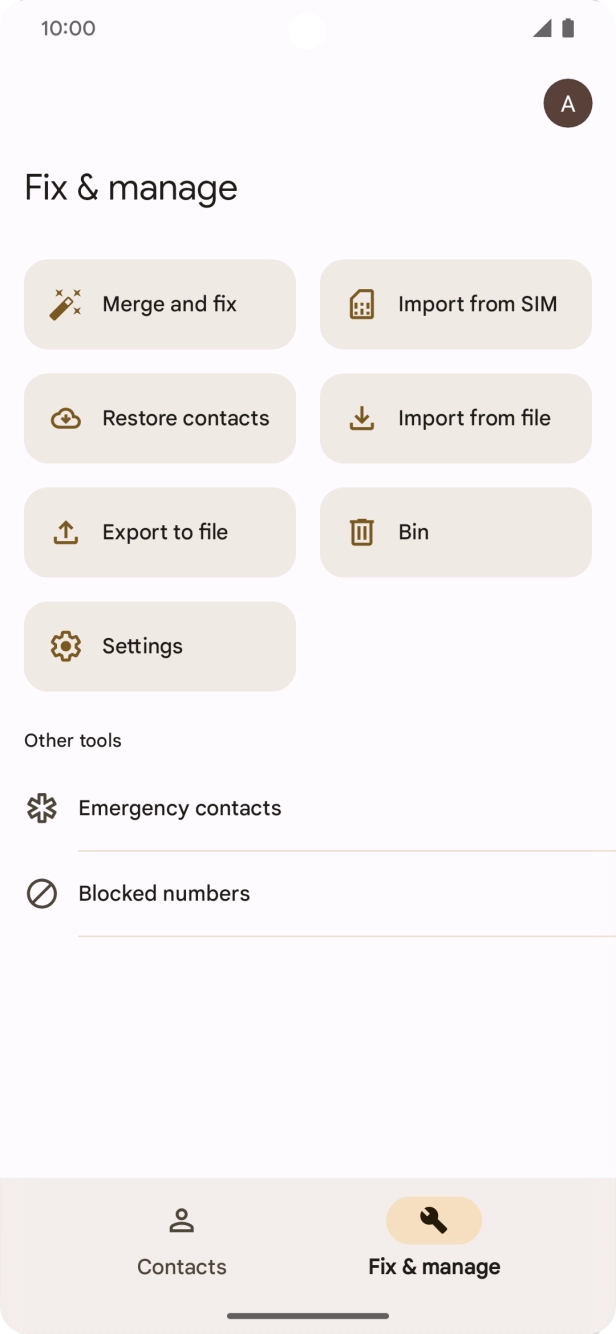Tap the Settings gear icon
Viewport: 616px width, 1334px height.
65,646
